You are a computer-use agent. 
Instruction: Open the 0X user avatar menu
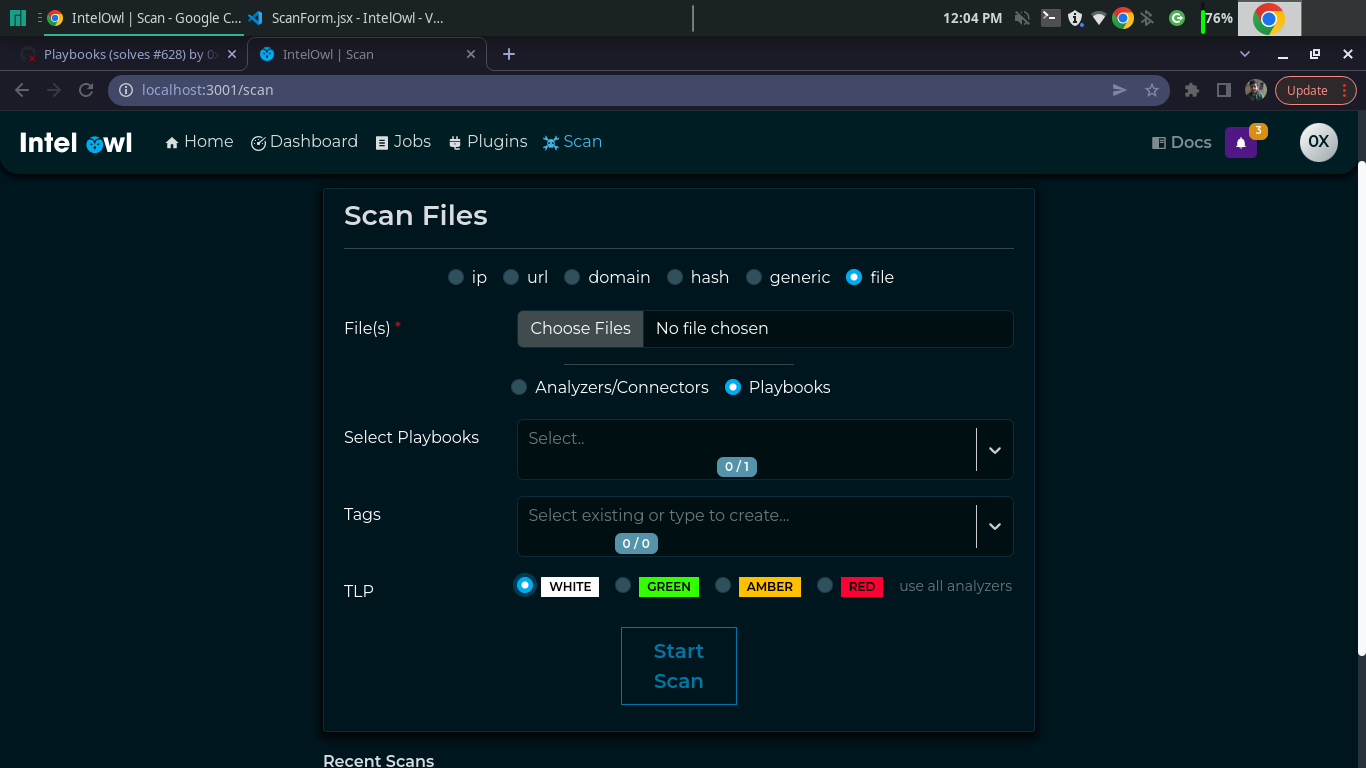pyautogui.click(x=1318, y=142)
